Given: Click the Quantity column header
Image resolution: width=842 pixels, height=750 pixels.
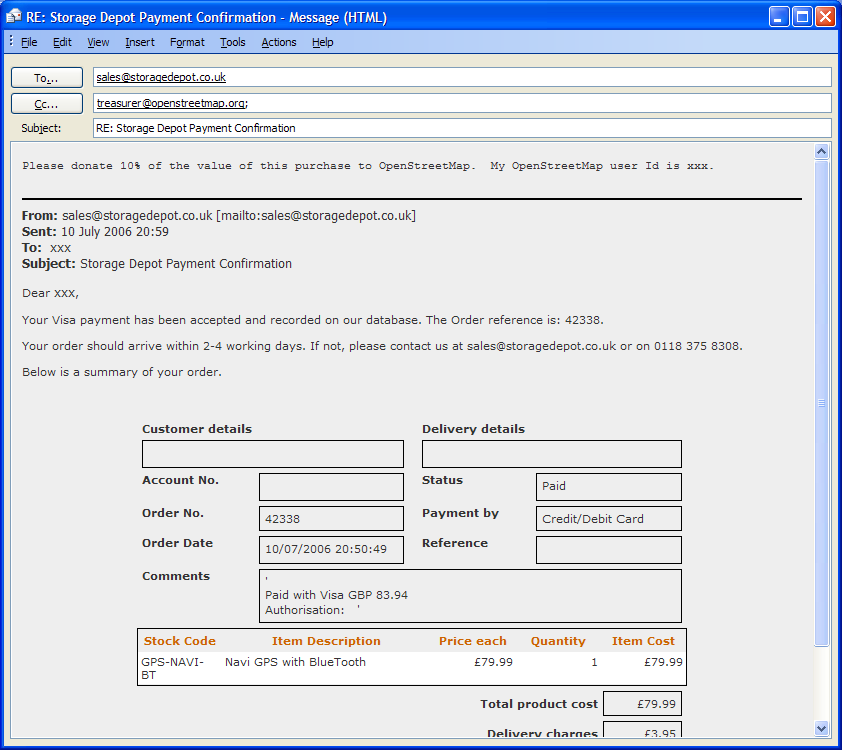Looking at the screenshot, I should click(558, 641).
